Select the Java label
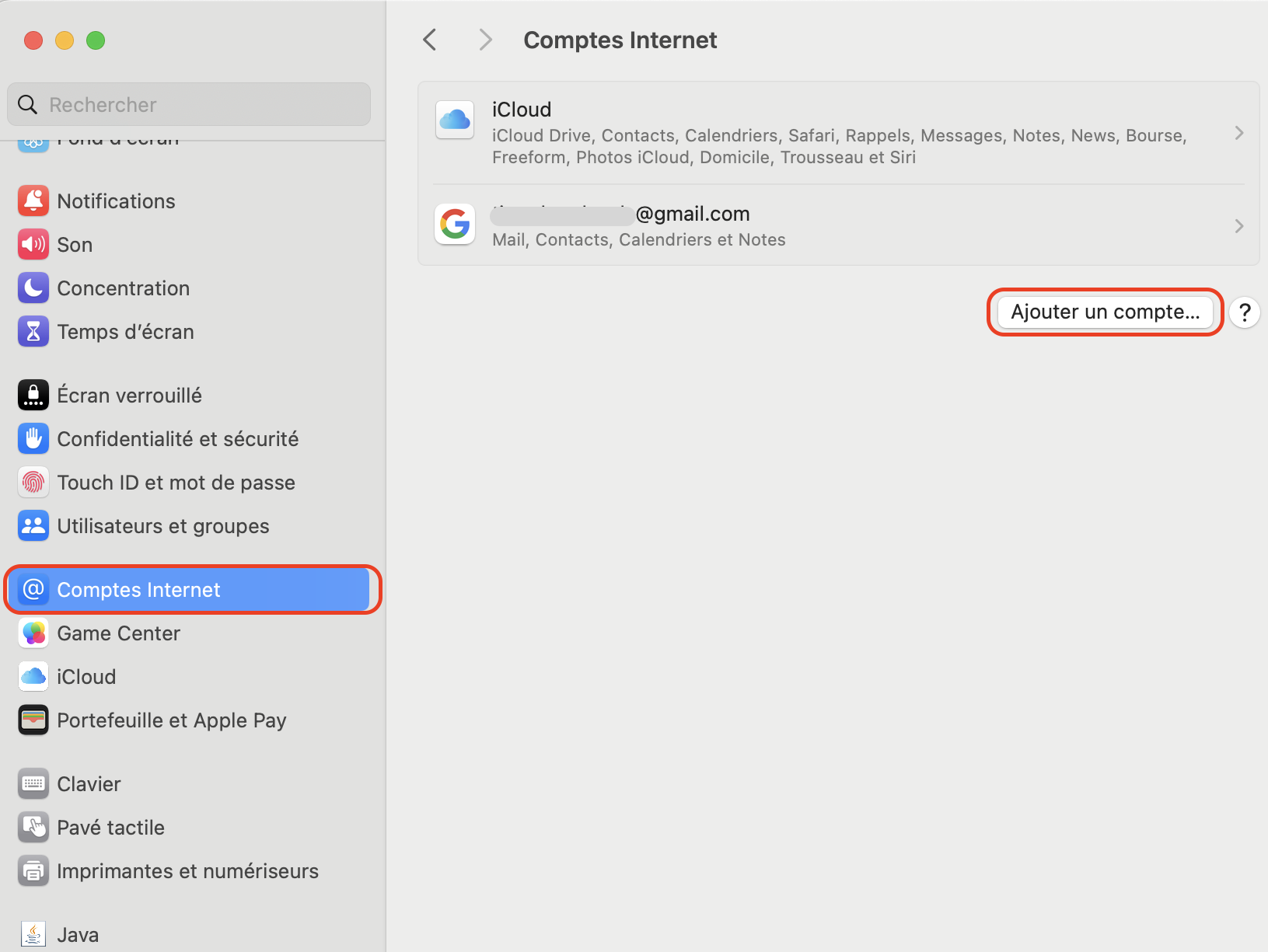Viewport: 1268px width, 952px height. 78,935
